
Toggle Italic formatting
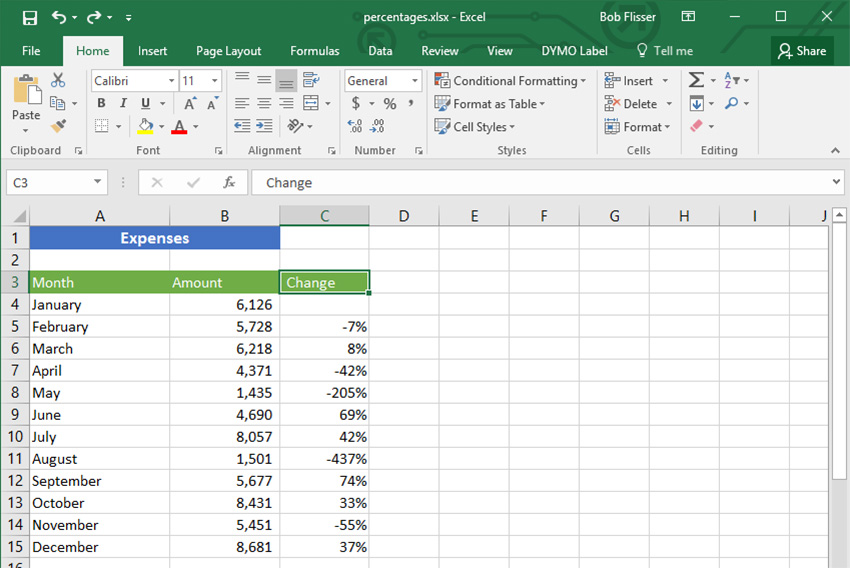point(123,103)
